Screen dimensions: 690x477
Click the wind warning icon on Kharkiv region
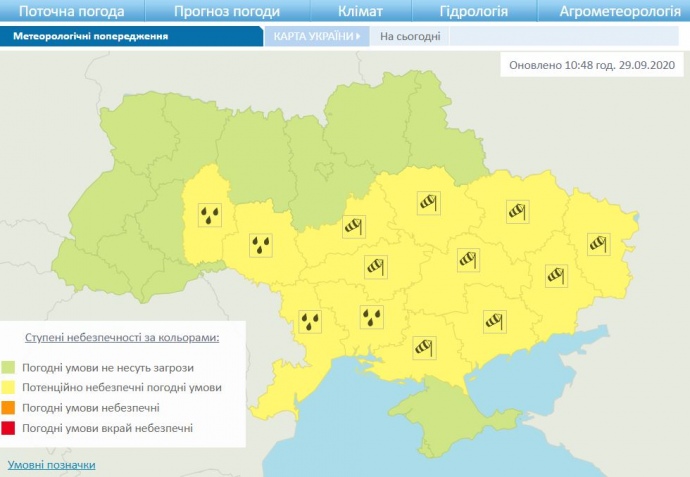pyautogui.click(x=517, y=211)
